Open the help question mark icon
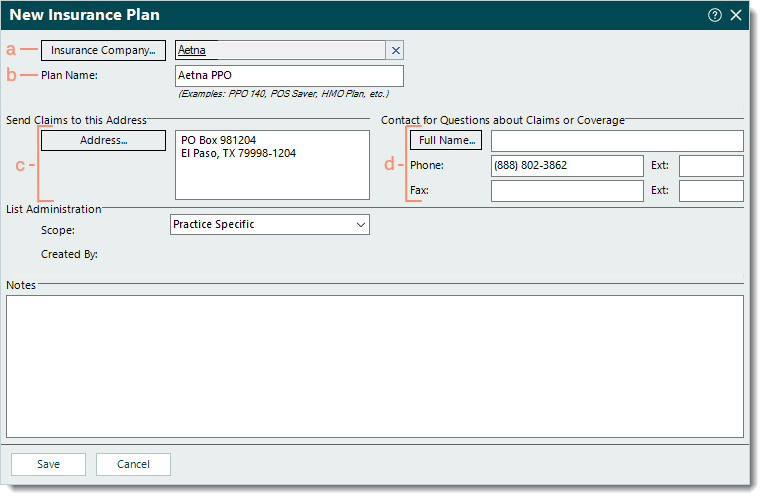The width and height of the screenshot is (765, 500). tap(714, 15)
